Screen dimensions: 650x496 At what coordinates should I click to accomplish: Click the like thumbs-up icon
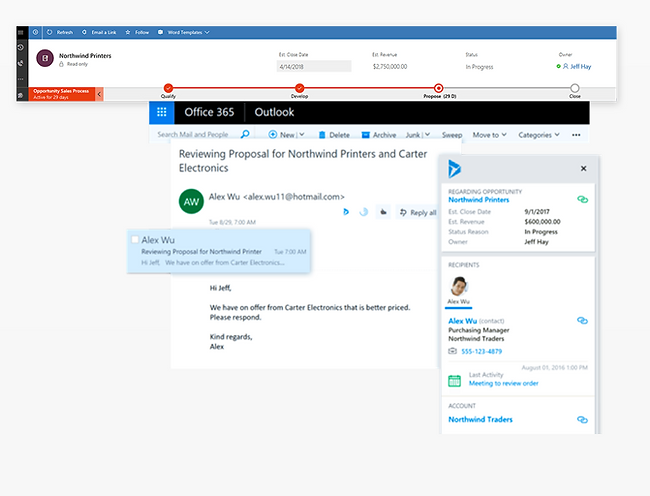[383, 212]
